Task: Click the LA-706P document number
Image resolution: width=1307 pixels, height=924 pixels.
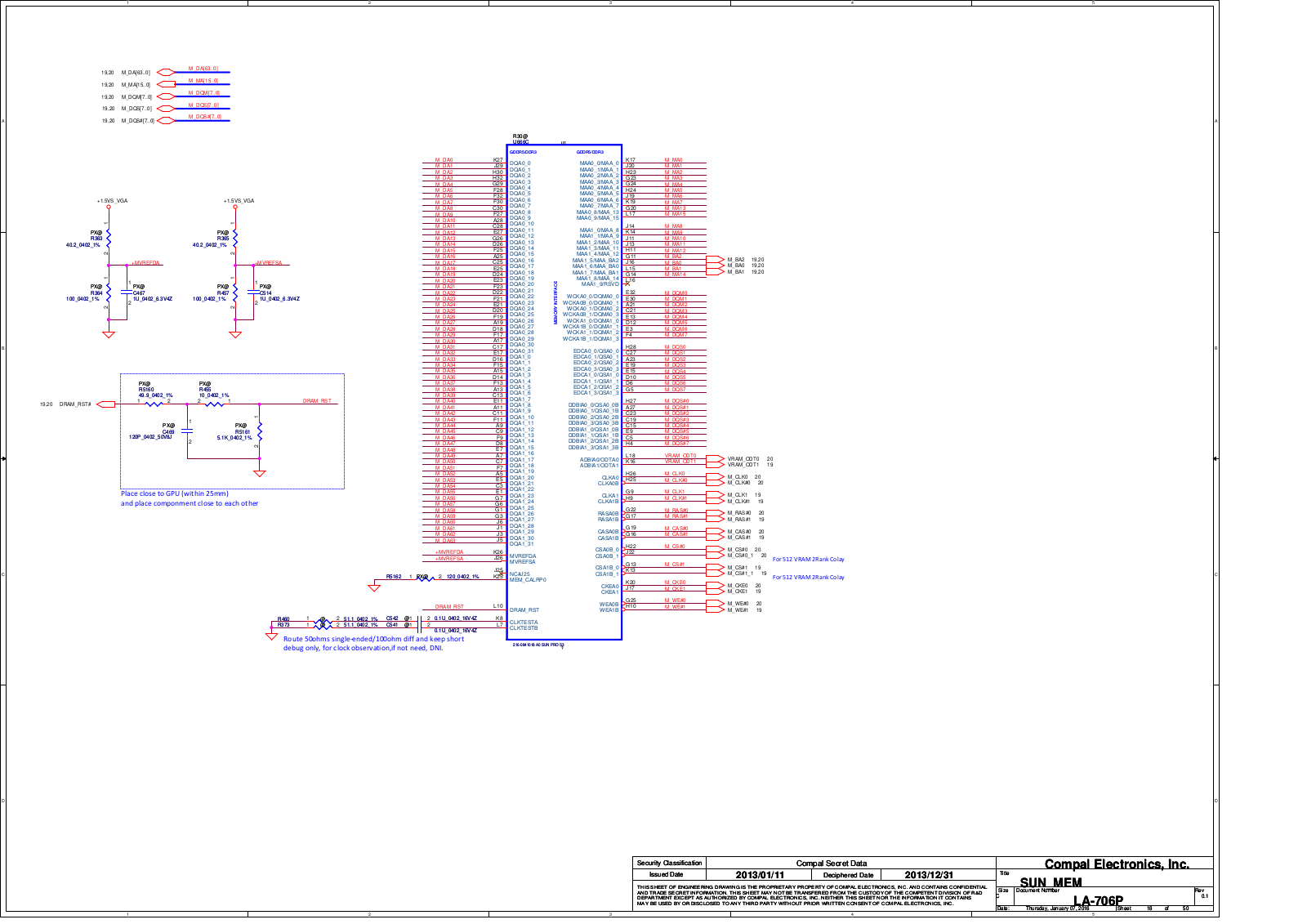Action: pos(1097,900)
